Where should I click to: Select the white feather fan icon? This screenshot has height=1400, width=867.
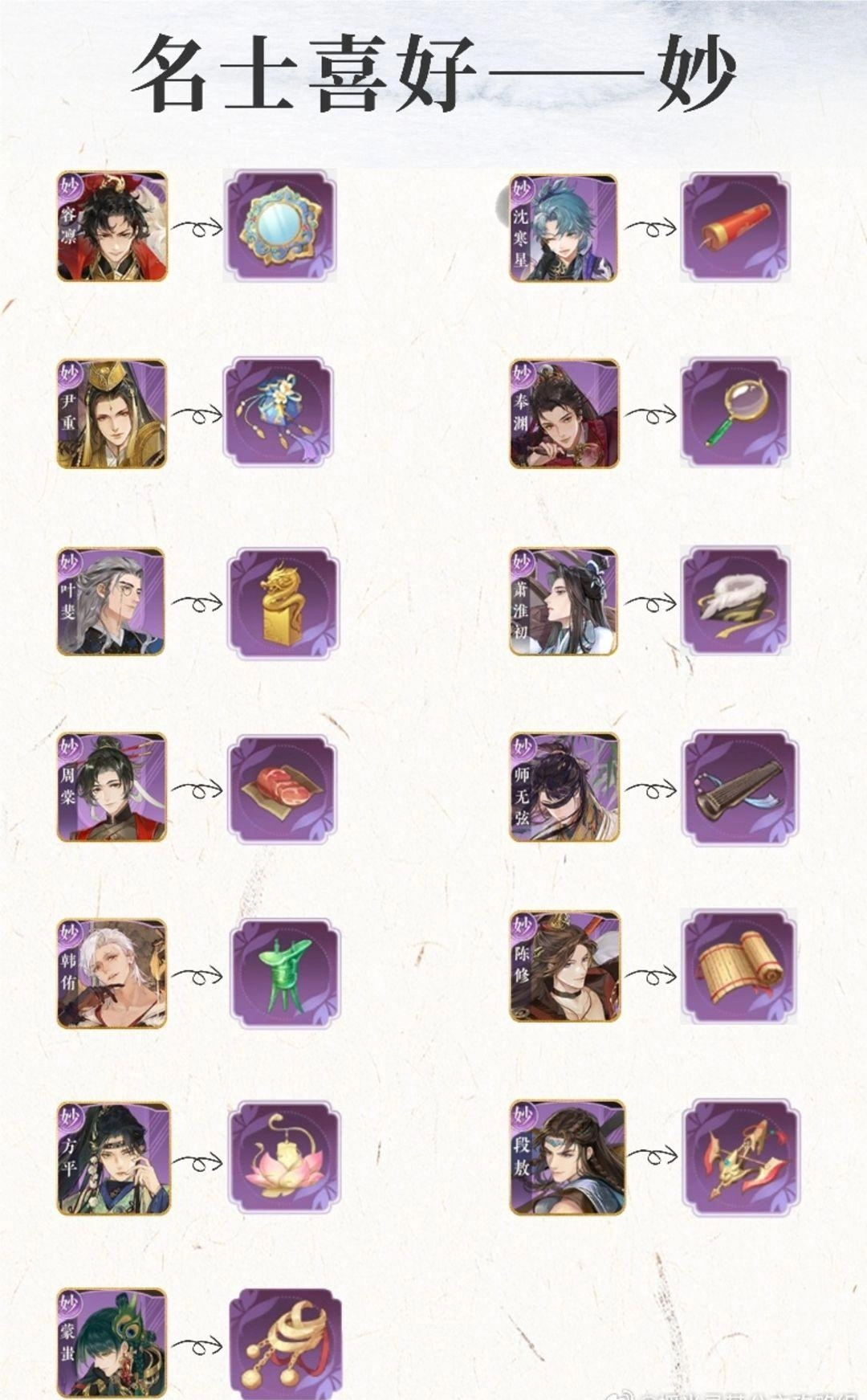click(x=735, y=601)
